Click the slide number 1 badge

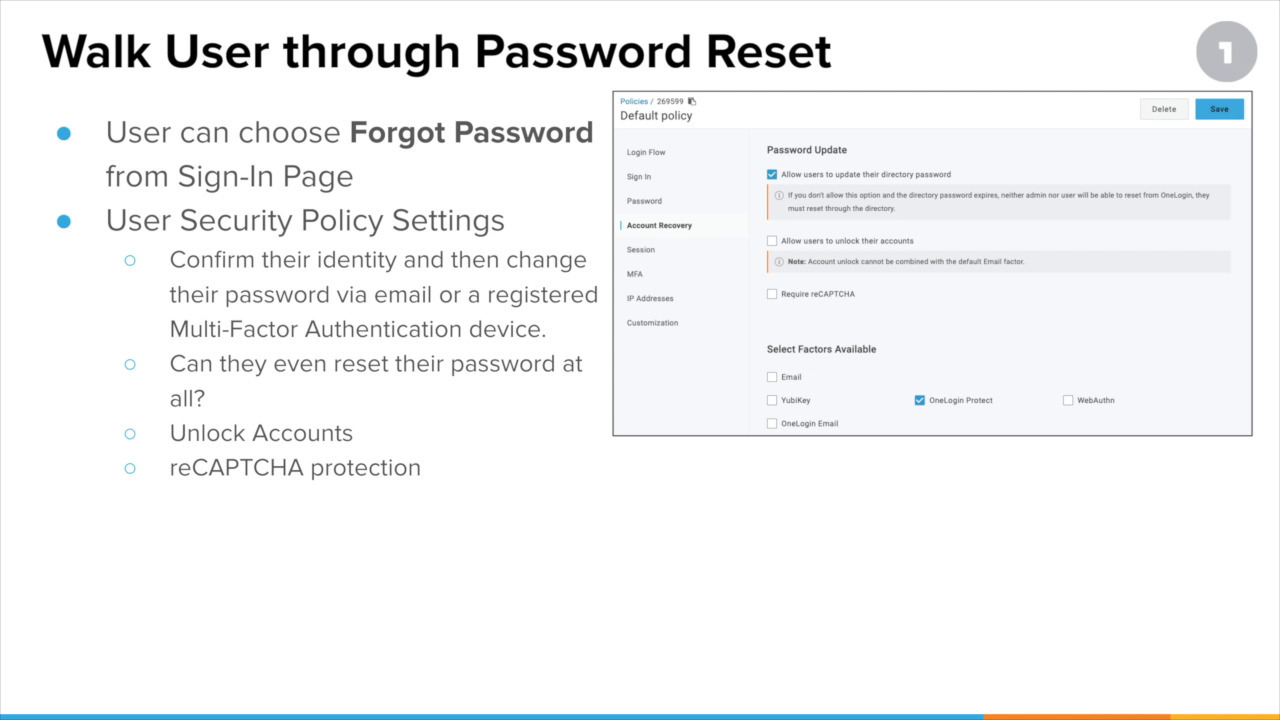[x=1226, y=52]
